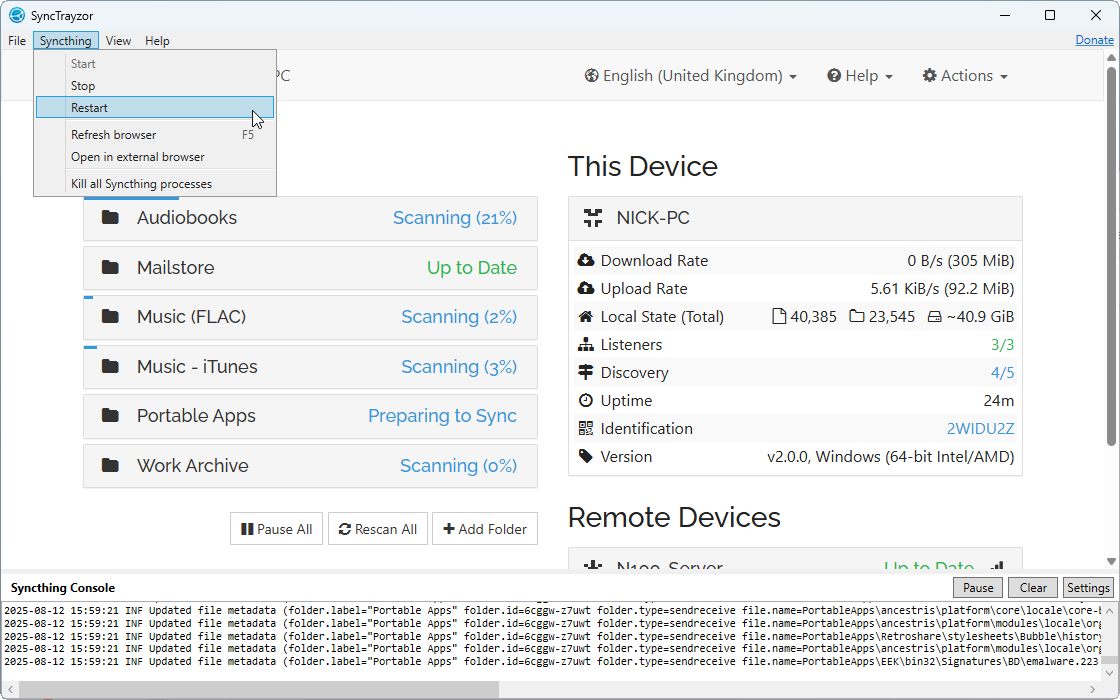Screen dimensions: 1120x700
Task: Click the Music - iTunes folder icon
Action: [x=110, y=366]
